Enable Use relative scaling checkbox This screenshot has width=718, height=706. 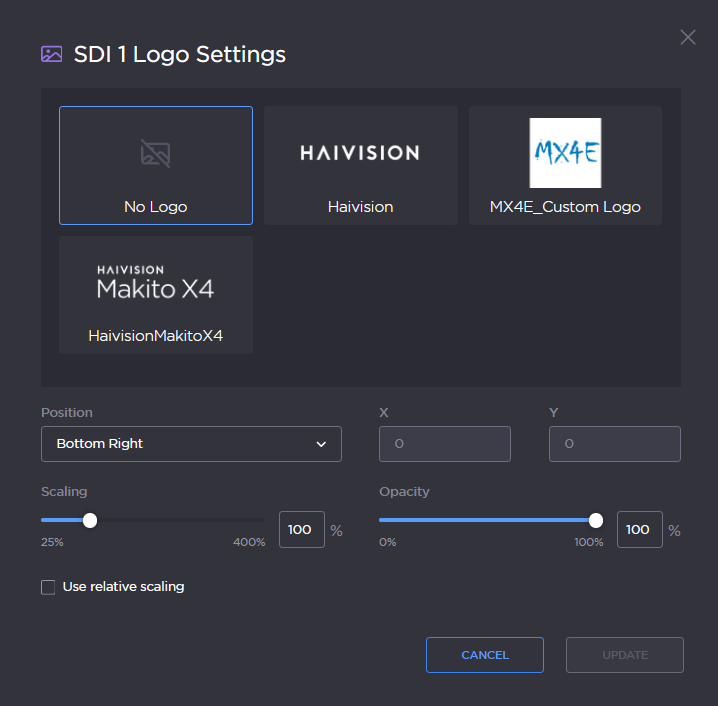[x=48, y=587]
